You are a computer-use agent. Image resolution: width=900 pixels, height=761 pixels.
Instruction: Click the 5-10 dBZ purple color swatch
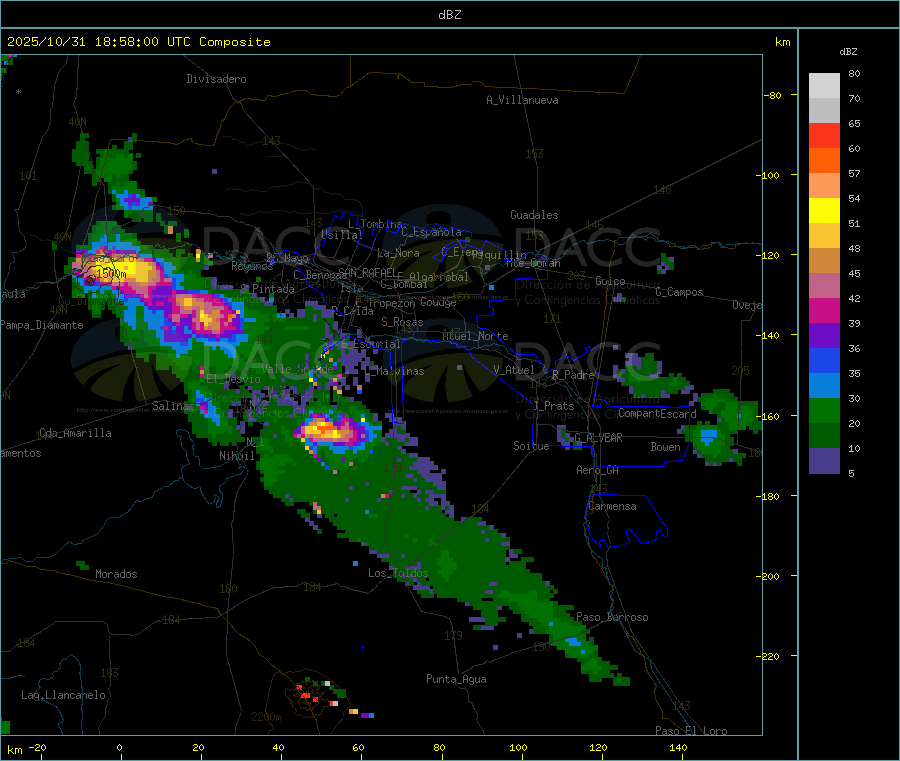pyautogui.click(x=824, y=461)
